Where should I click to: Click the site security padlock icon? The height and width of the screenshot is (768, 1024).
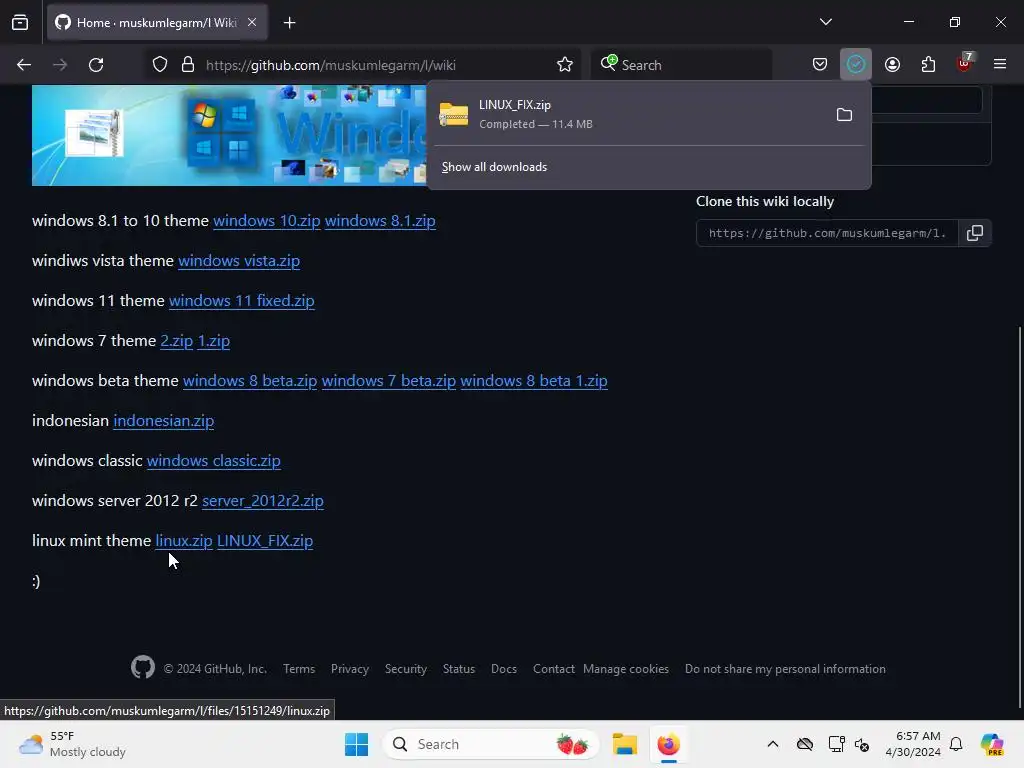coord(188,65)
